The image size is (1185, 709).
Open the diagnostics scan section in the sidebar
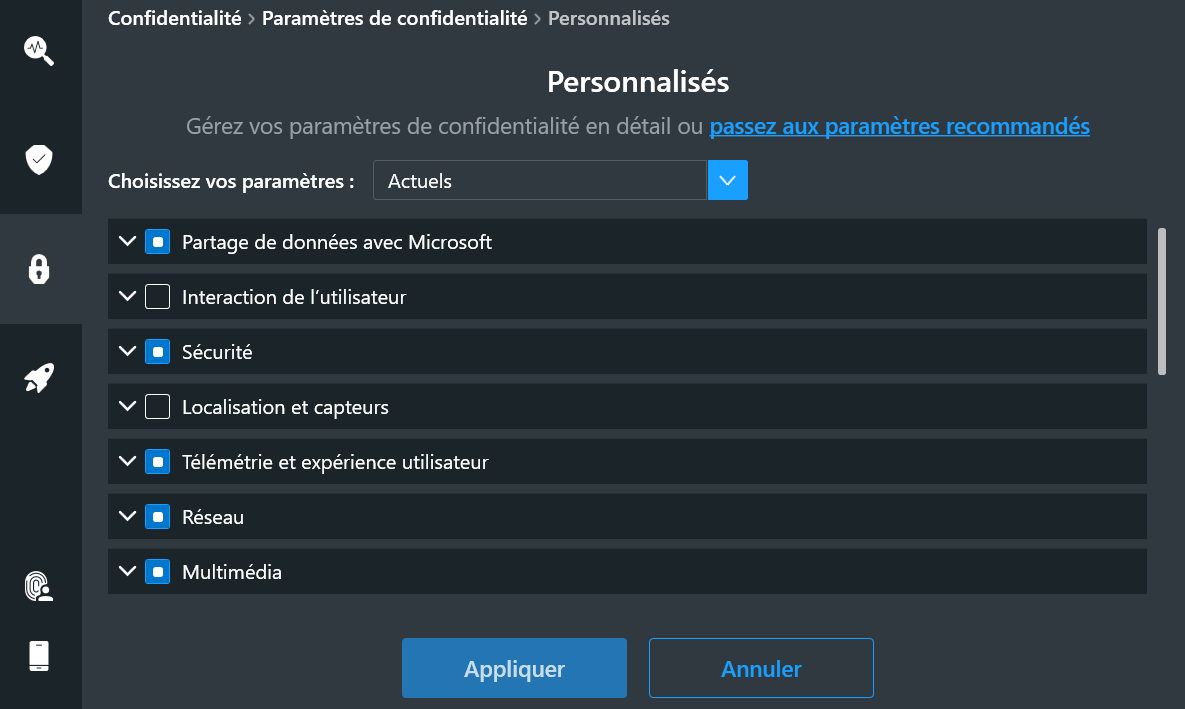[x=39, y=50]
